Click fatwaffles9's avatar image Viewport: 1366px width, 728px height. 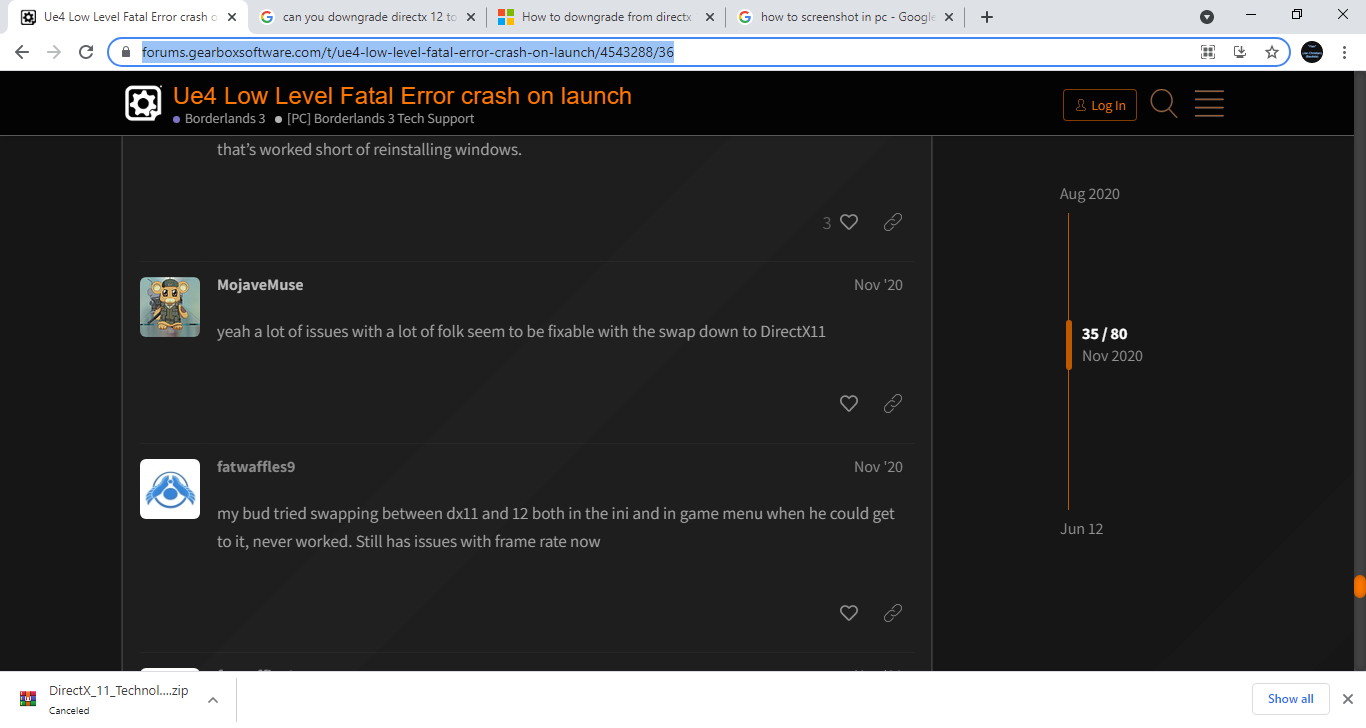[170, 489]
